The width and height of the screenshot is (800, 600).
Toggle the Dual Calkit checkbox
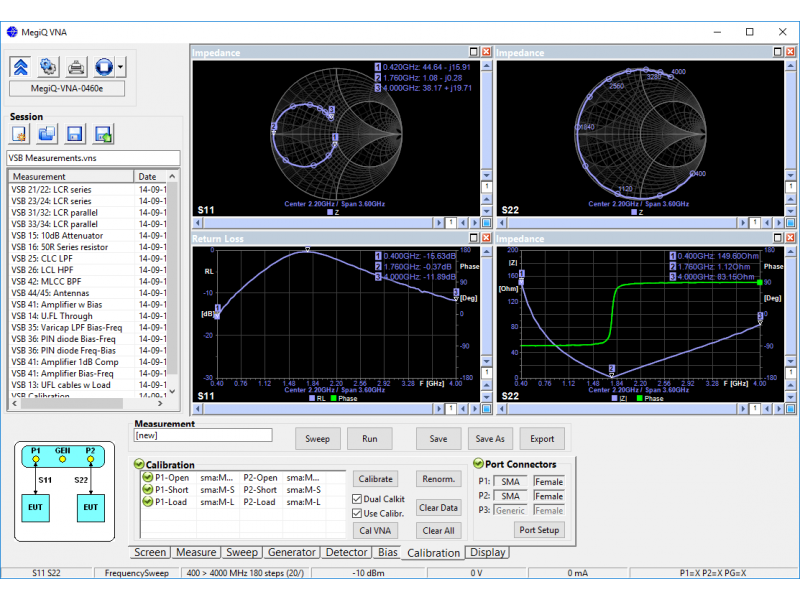point(358,498)
